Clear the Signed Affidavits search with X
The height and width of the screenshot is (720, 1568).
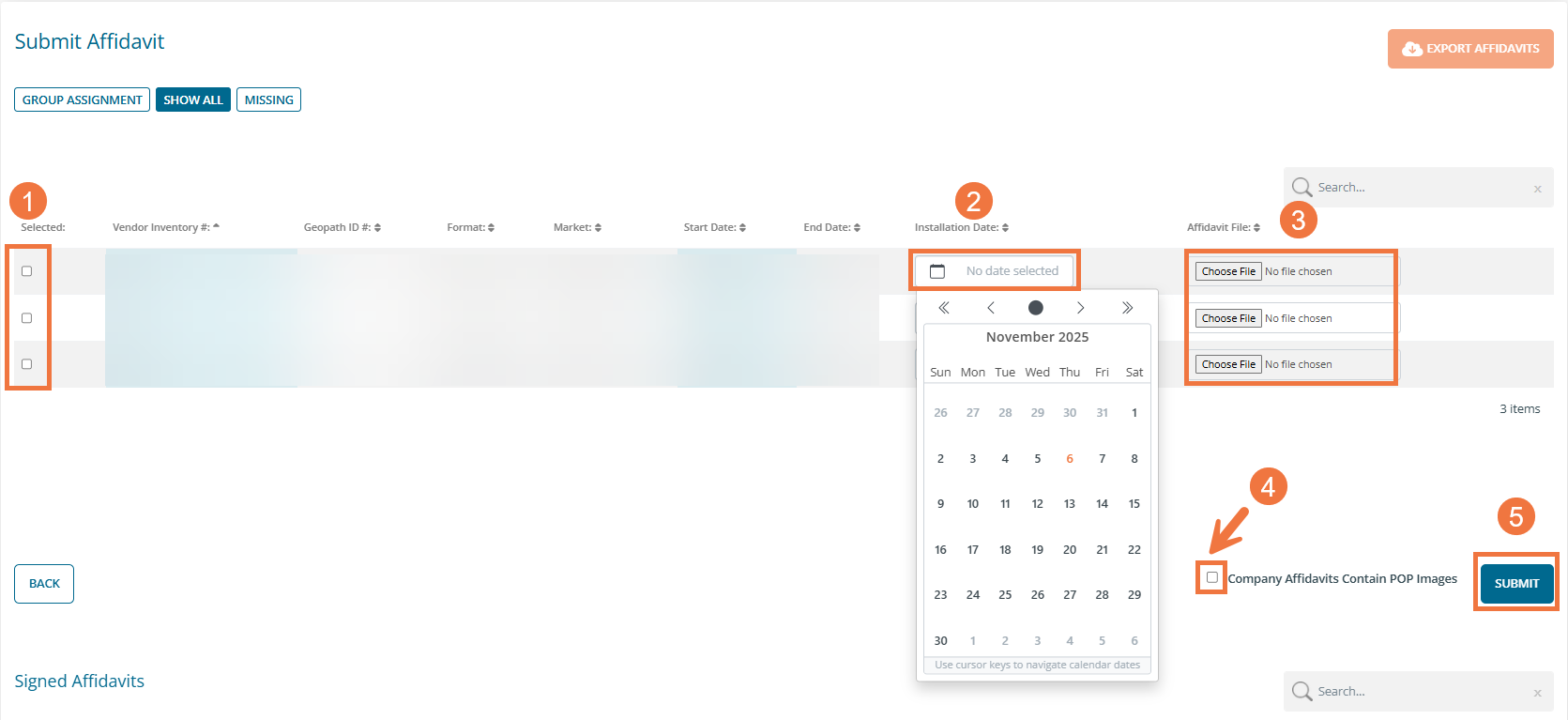pos(1537,693)
